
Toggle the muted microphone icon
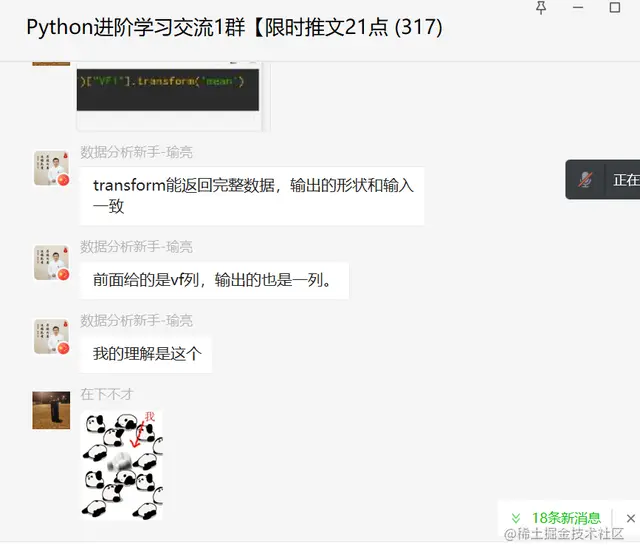pos(585,179)
